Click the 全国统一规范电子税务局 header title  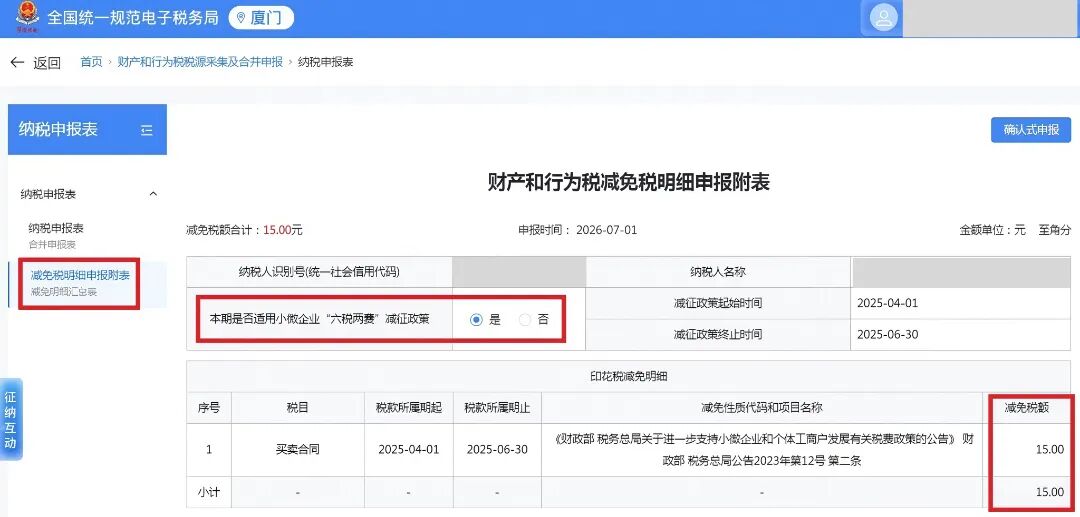click(132, 17)
